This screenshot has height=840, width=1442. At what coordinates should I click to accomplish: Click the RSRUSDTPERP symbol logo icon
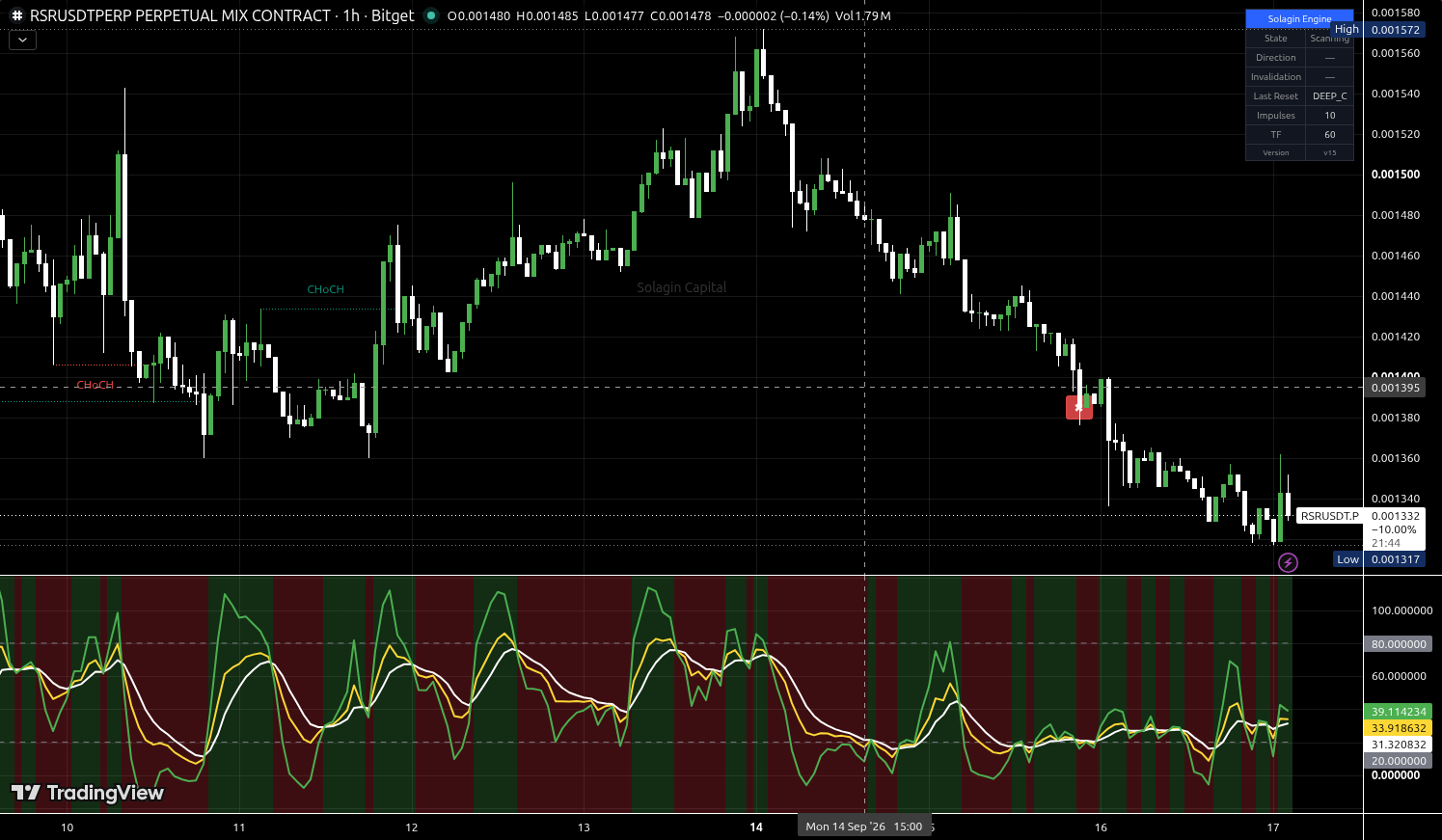(x=16, y=16)
